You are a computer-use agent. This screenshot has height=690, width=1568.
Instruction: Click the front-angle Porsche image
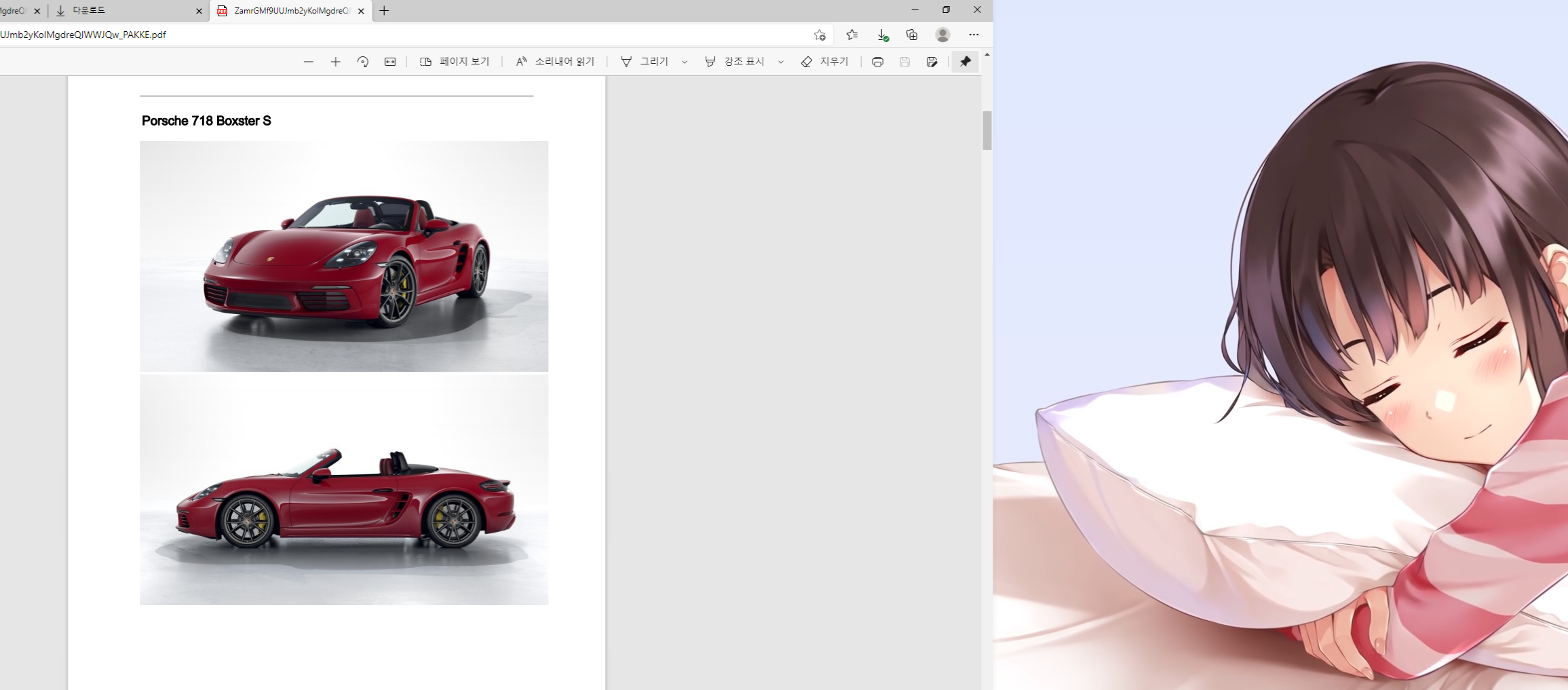[x=344, y=256]
